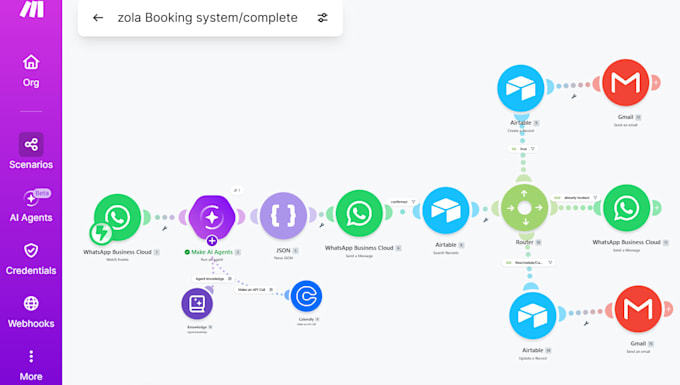The height and width of the screenshot is (385, 680).
Task: Click the 'Knowledge' module name label
Action: pyautogui.click(x=197, y=327)
